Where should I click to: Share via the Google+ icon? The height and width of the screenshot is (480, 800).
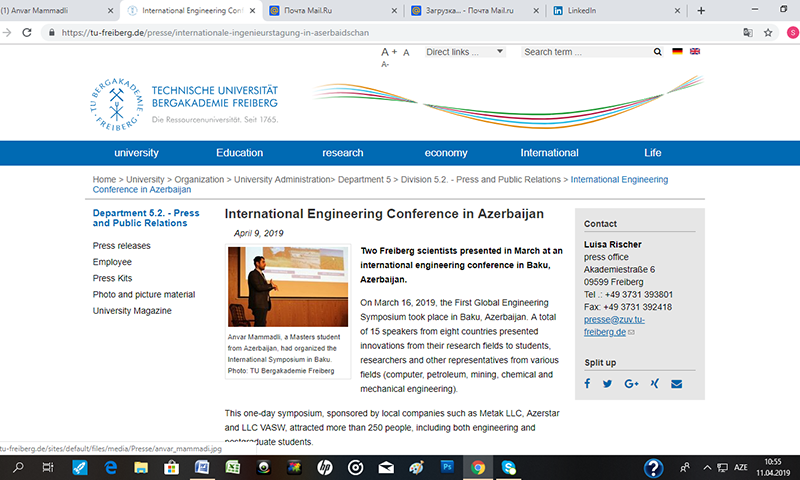point(631,384)
